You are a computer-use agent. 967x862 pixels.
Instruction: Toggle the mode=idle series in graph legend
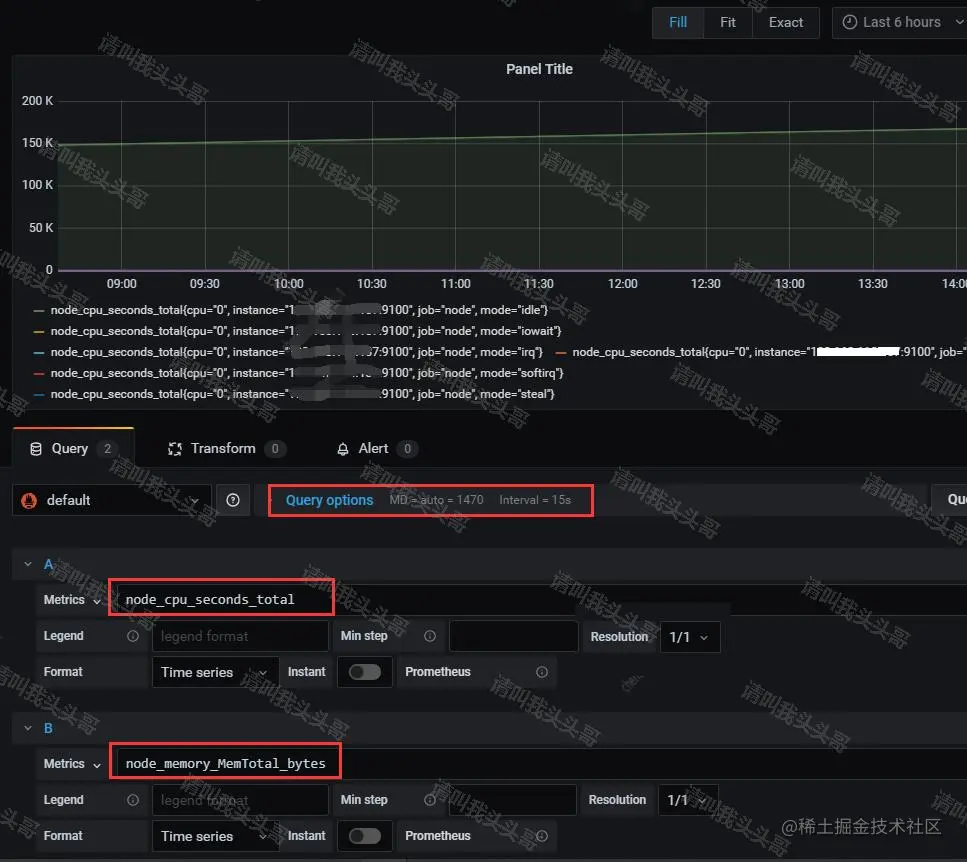pos(200,309)
